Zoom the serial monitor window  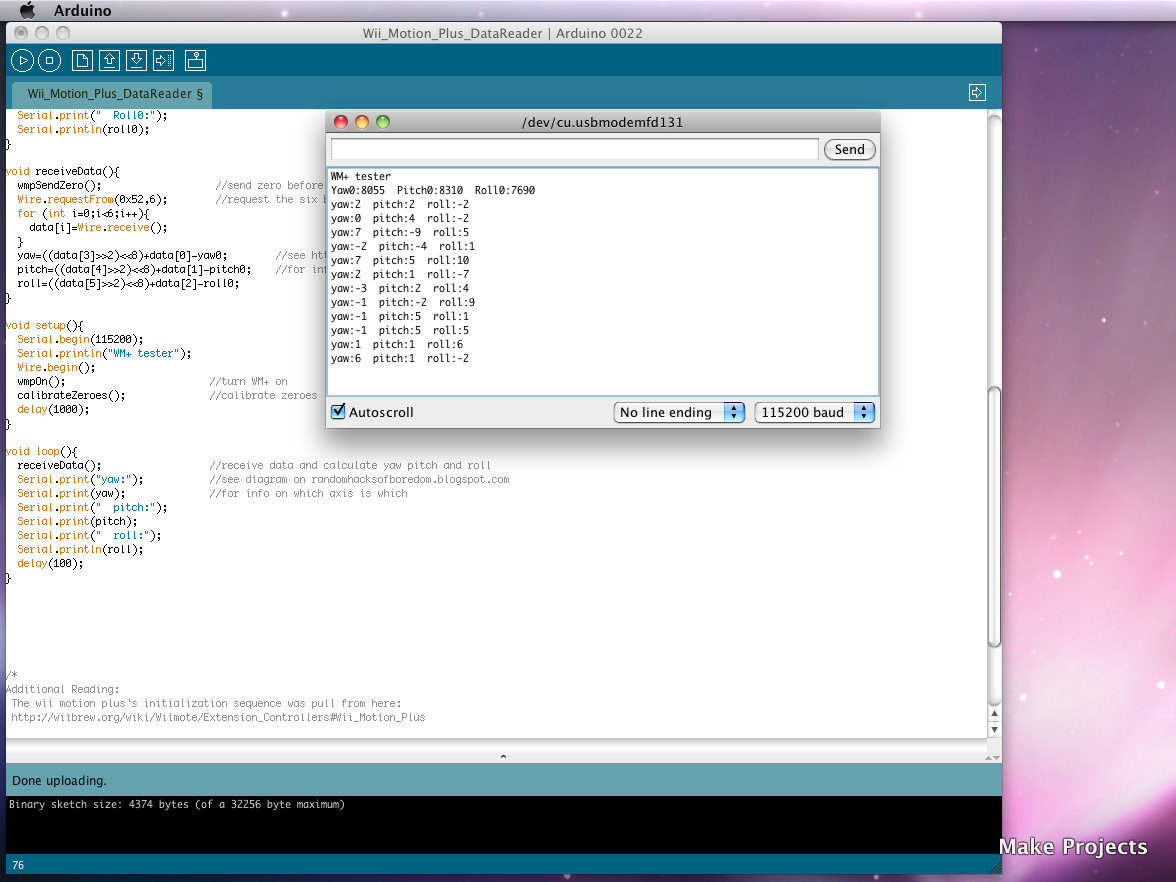click(x=382, y=122)
